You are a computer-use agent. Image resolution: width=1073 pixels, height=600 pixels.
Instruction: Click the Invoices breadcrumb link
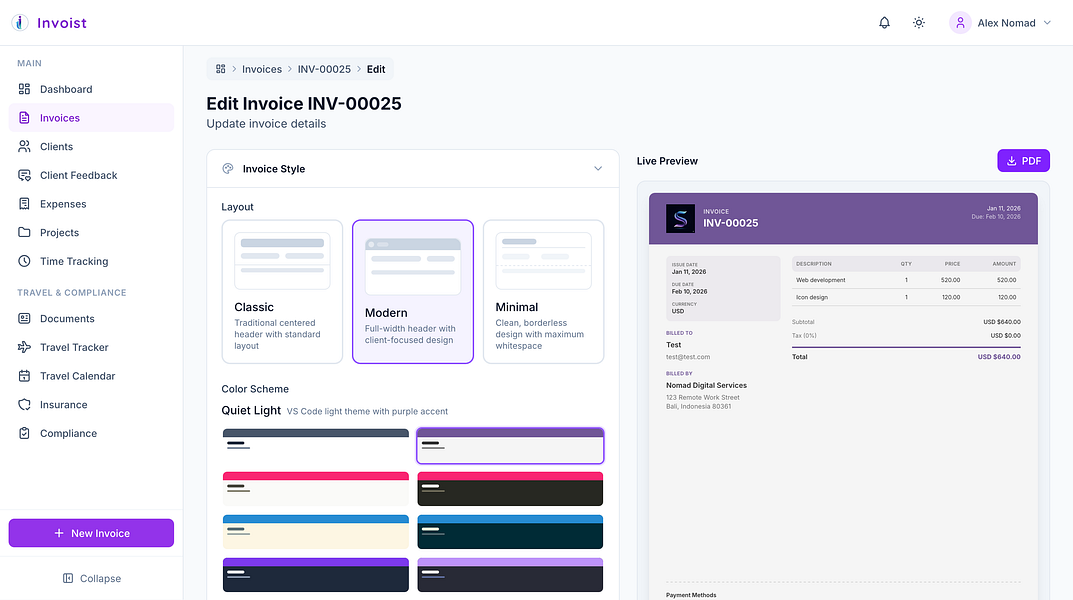262,69
